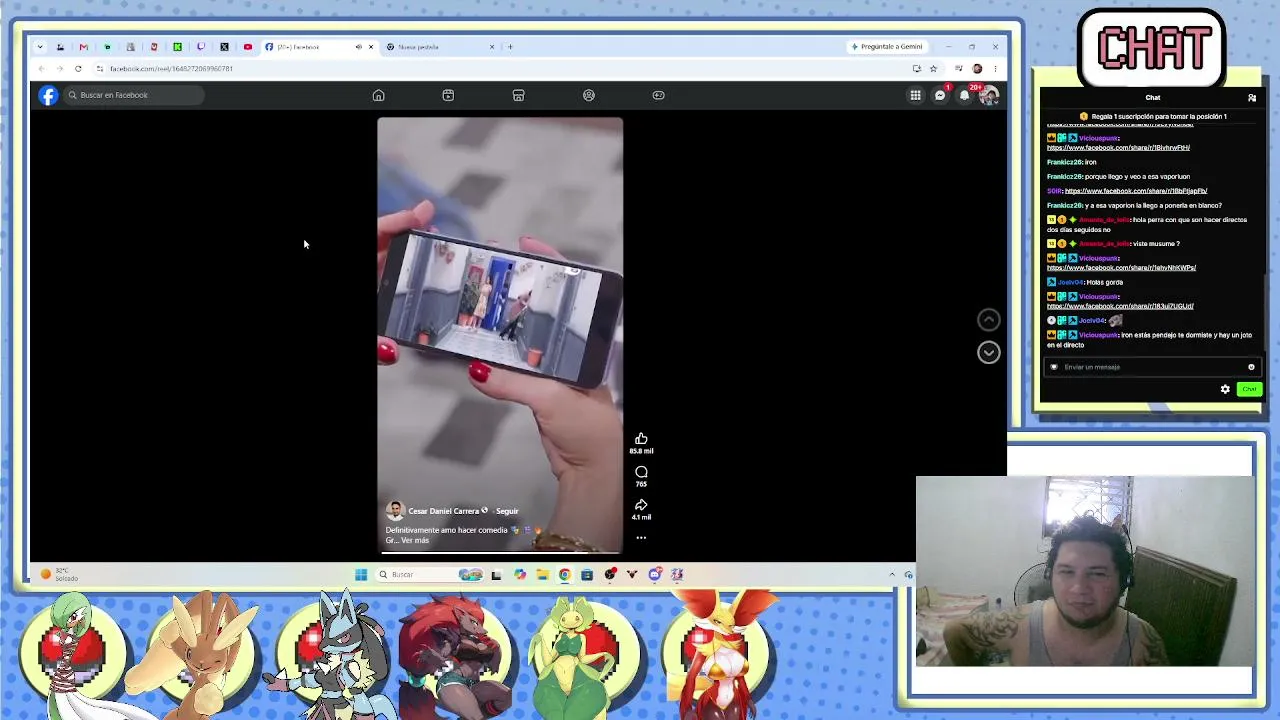1280x720 pixels.
Task: Open a new Chrome tab
Action: point(510,47)
